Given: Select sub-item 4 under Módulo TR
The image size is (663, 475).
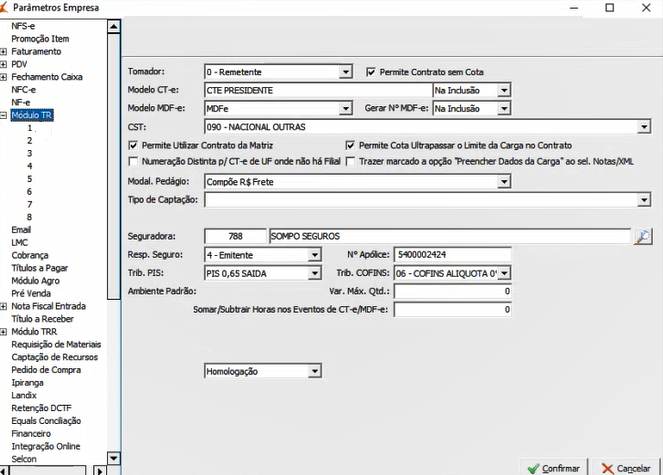Looking at the screenshot, I should (30, 166).
